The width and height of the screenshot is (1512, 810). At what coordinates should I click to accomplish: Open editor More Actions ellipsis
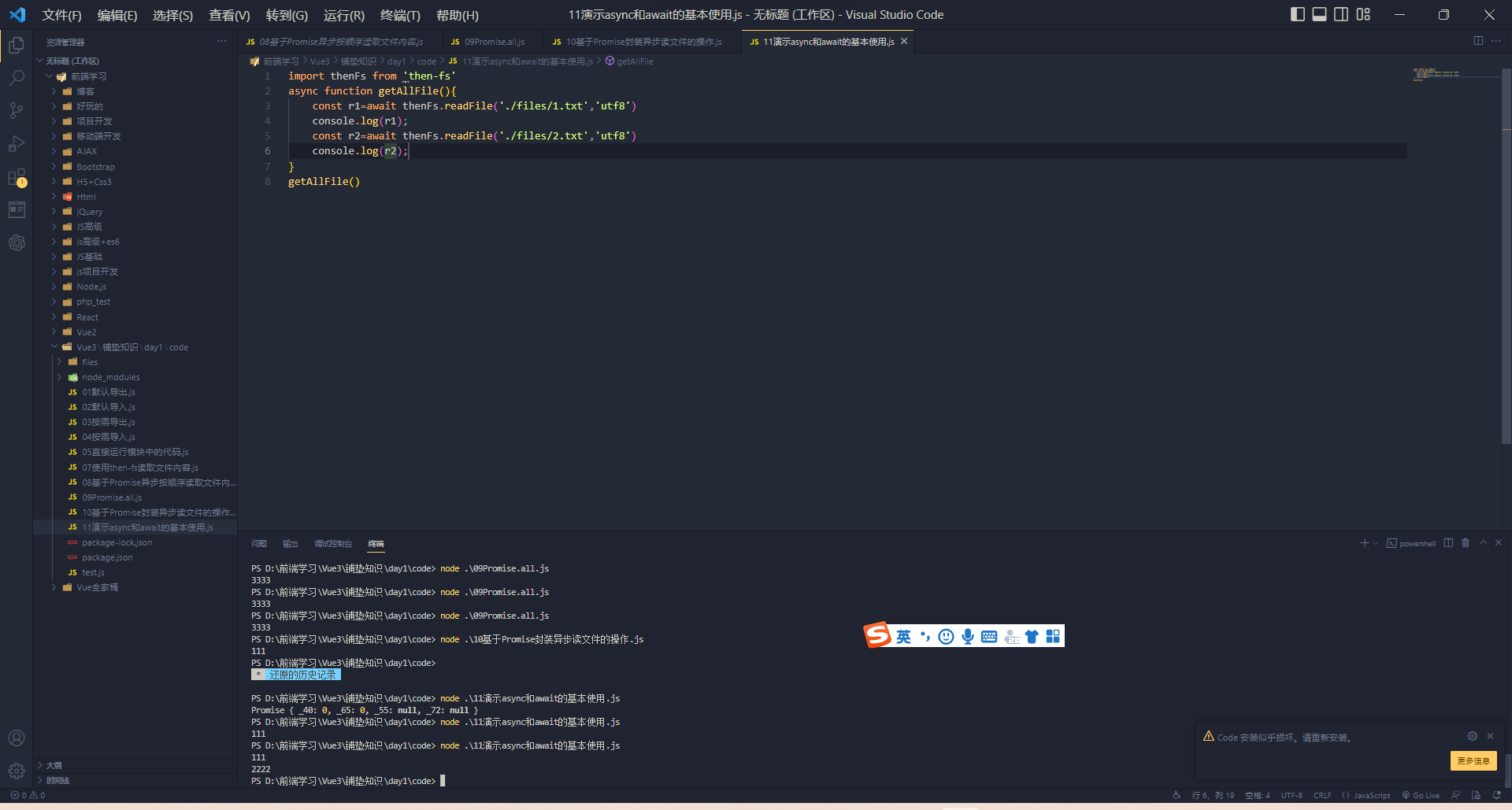pyautogui.click(x=1496, y=41)
